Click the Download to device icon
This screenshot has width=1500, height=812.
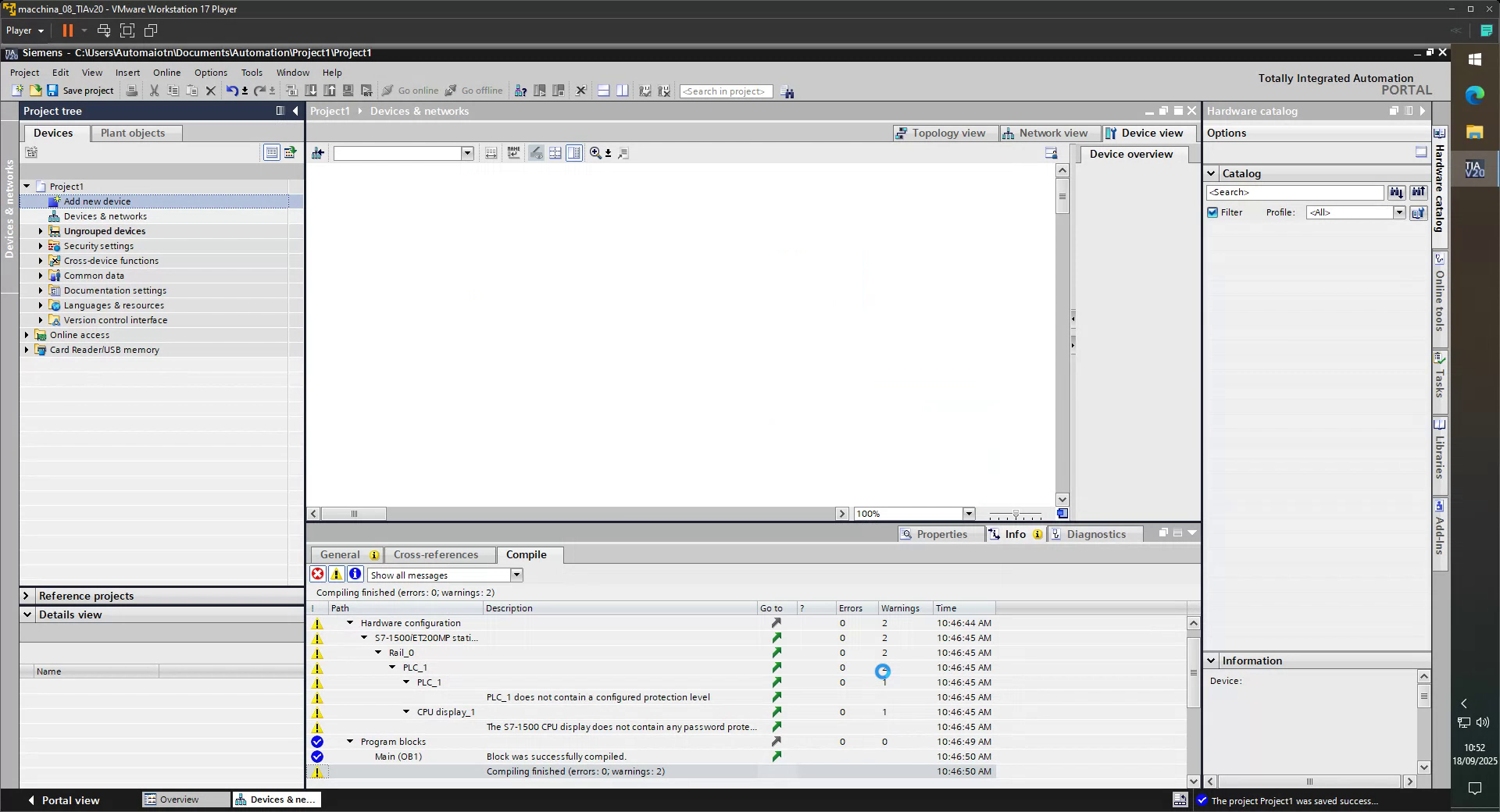coord(310,91)
